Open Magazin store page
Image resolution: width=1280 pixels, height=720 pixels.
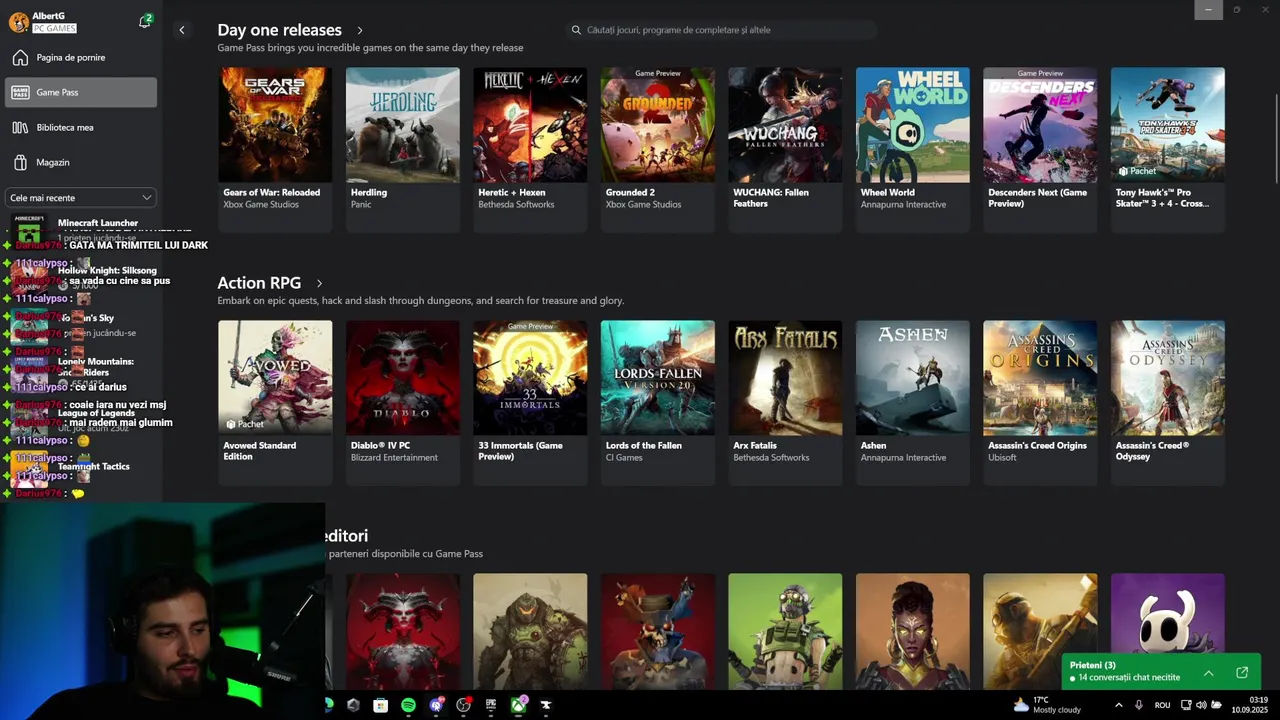coord(81,162)
